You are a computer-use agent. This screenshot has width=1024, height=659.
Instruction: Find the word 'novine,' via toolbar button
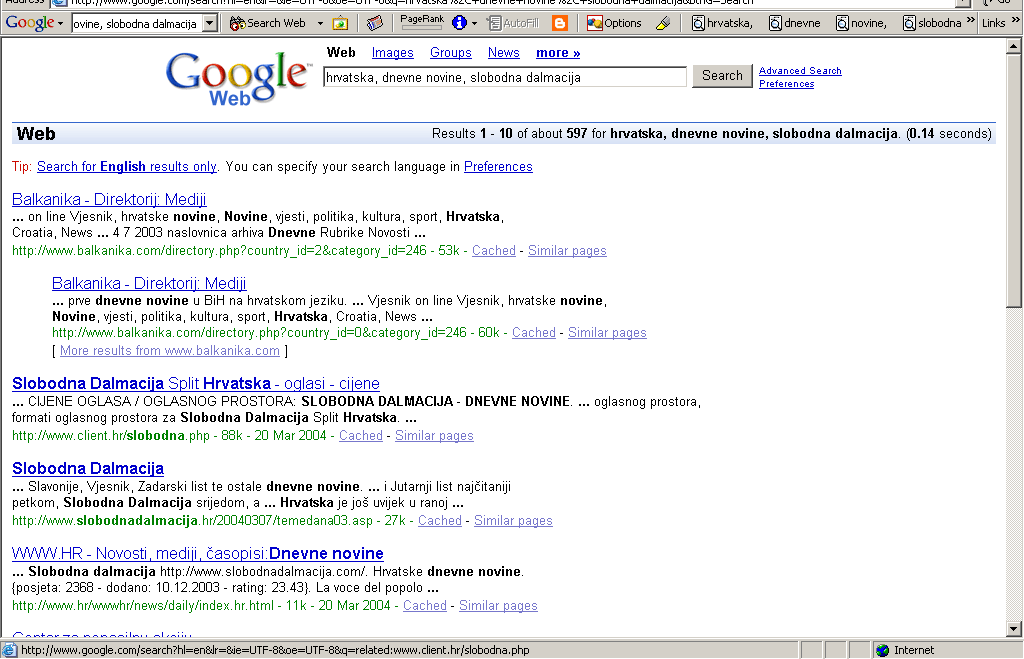pos(862,24)
